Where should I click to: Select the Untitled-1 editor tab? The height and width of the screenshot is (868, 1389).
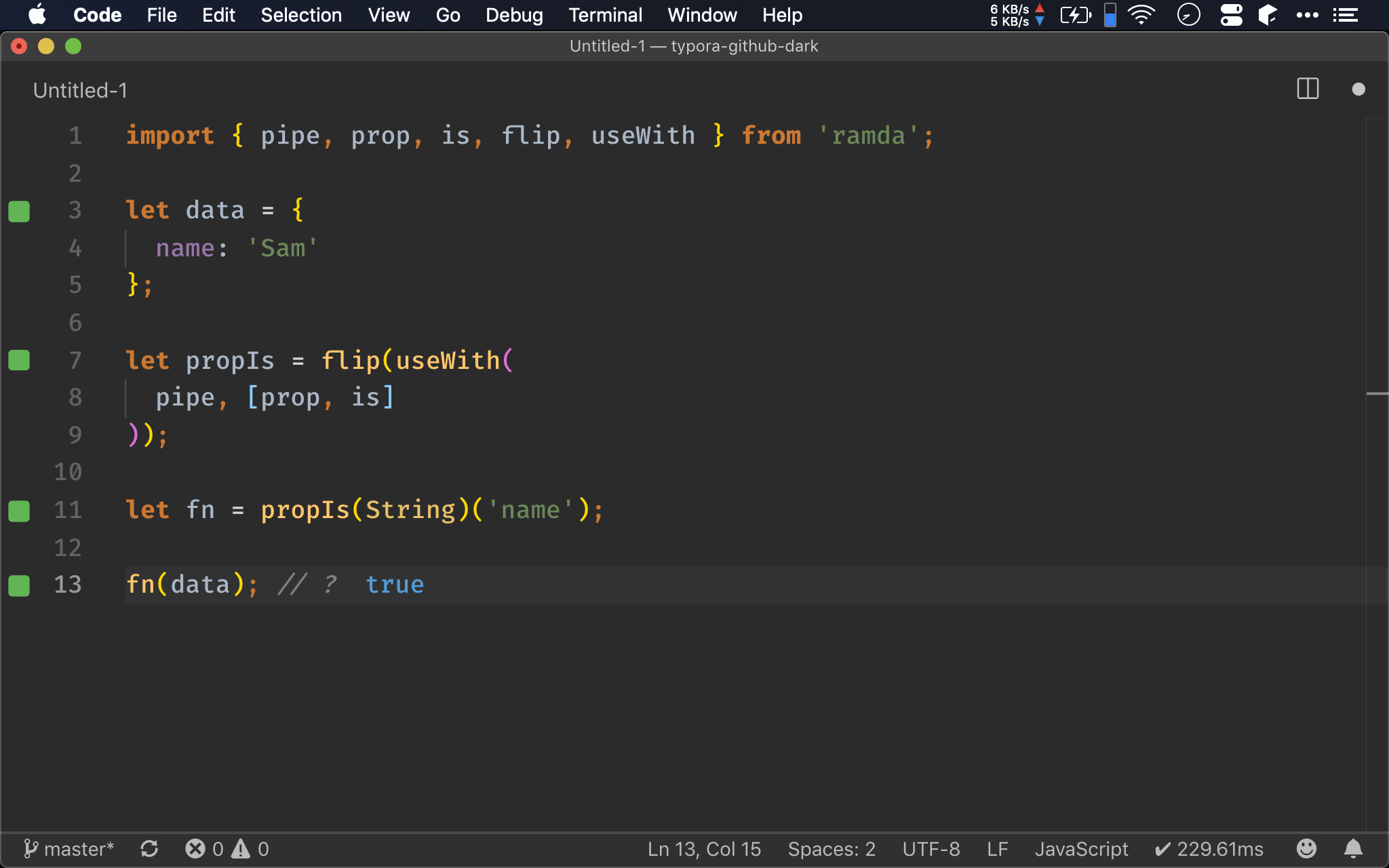coord(80,90)
